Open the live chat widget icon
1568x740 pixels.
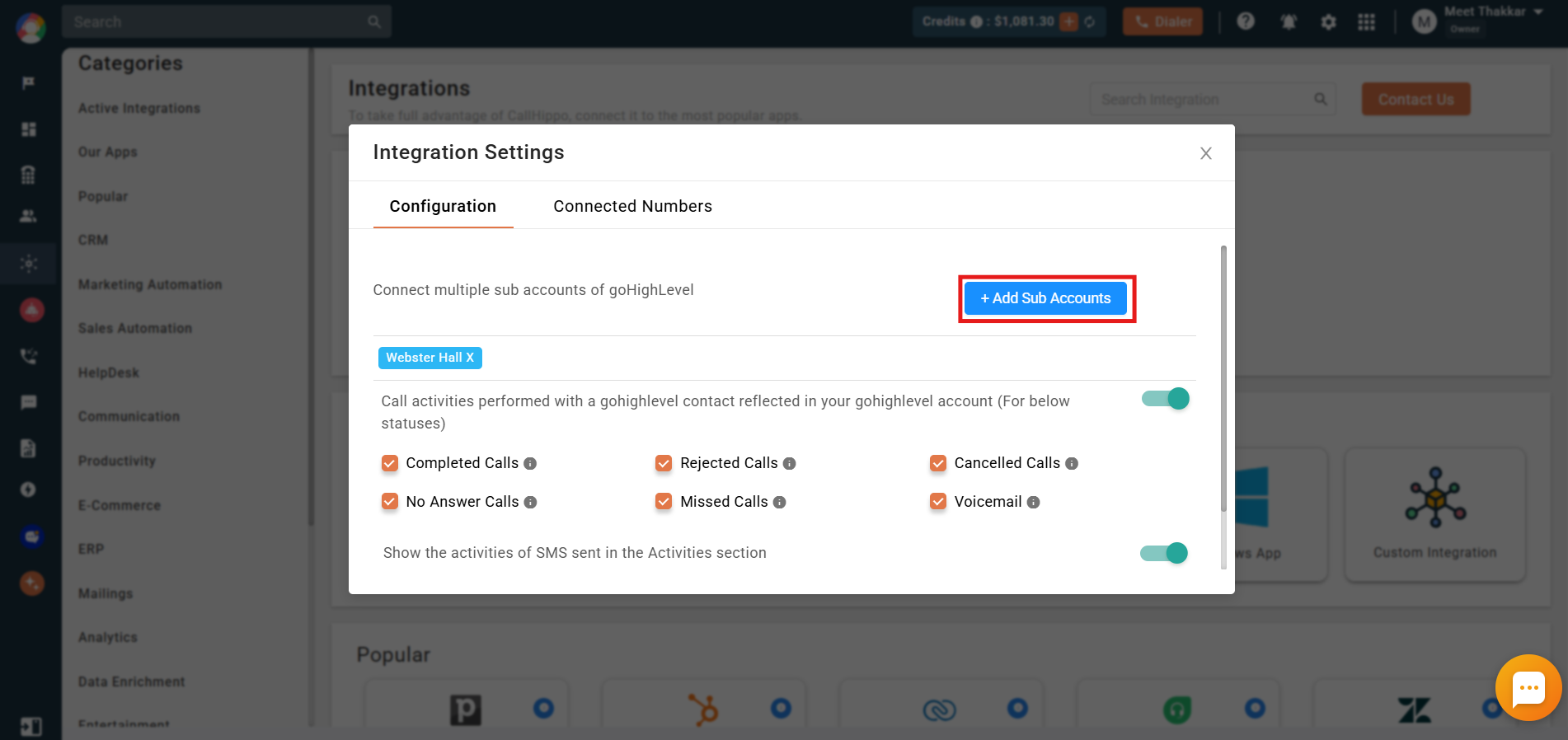(x=1528, y=688)
